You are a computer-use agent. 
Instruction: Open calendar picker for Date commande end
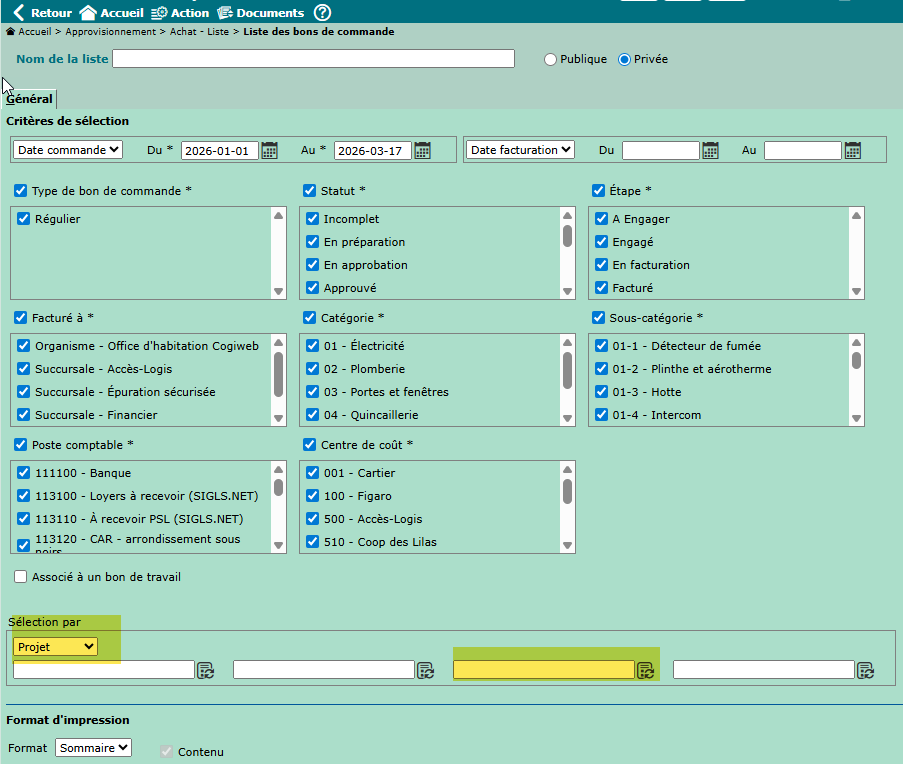click(423, 150)
